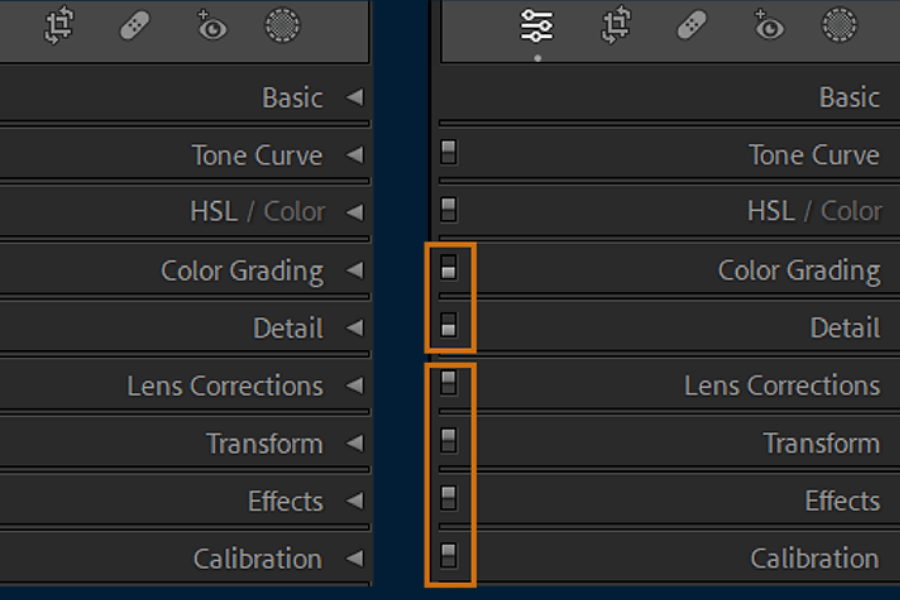Choose the Healing bandage tool in right toolbar
The image size is (900, 600).
tap(692, 26)
